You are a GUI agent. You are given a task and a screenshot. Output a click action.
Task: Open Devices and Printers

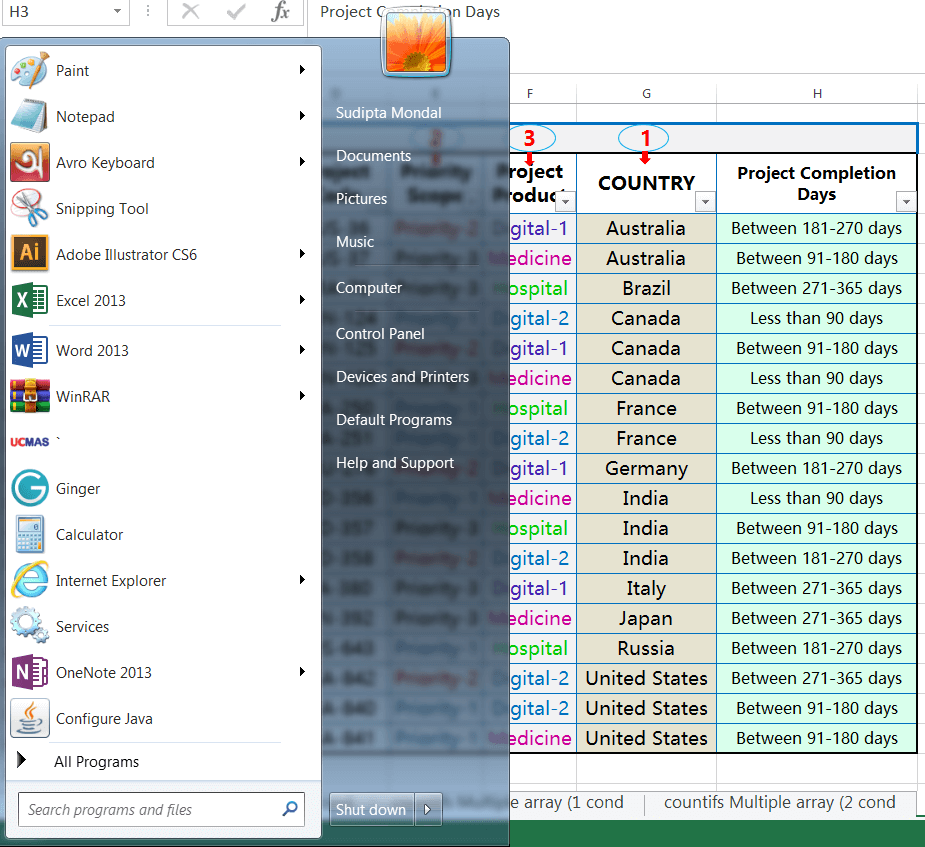click(402, 377)
